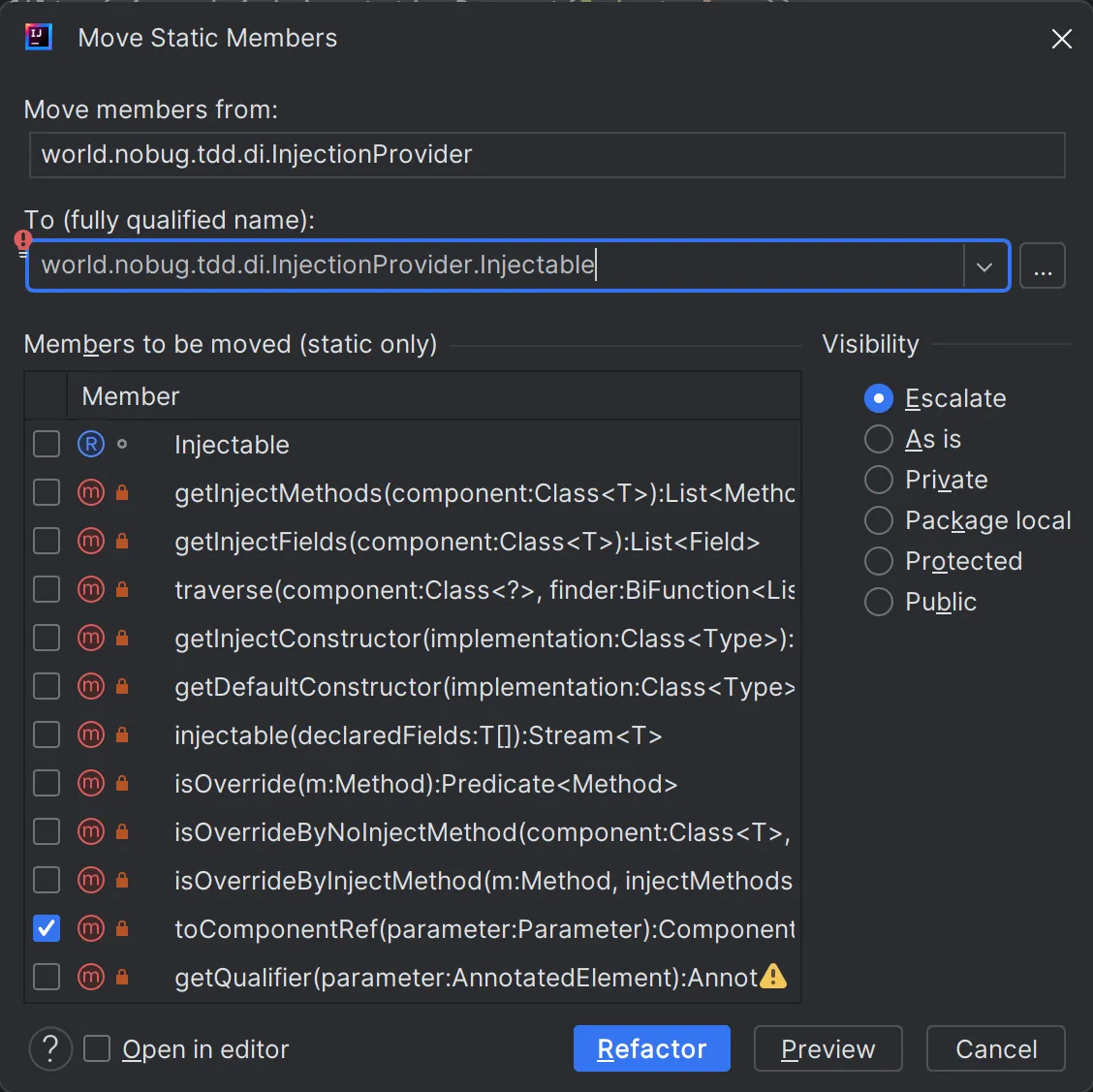Click the method icon beside getInjectFields
1093x1092 pixels.
[90, 542]
